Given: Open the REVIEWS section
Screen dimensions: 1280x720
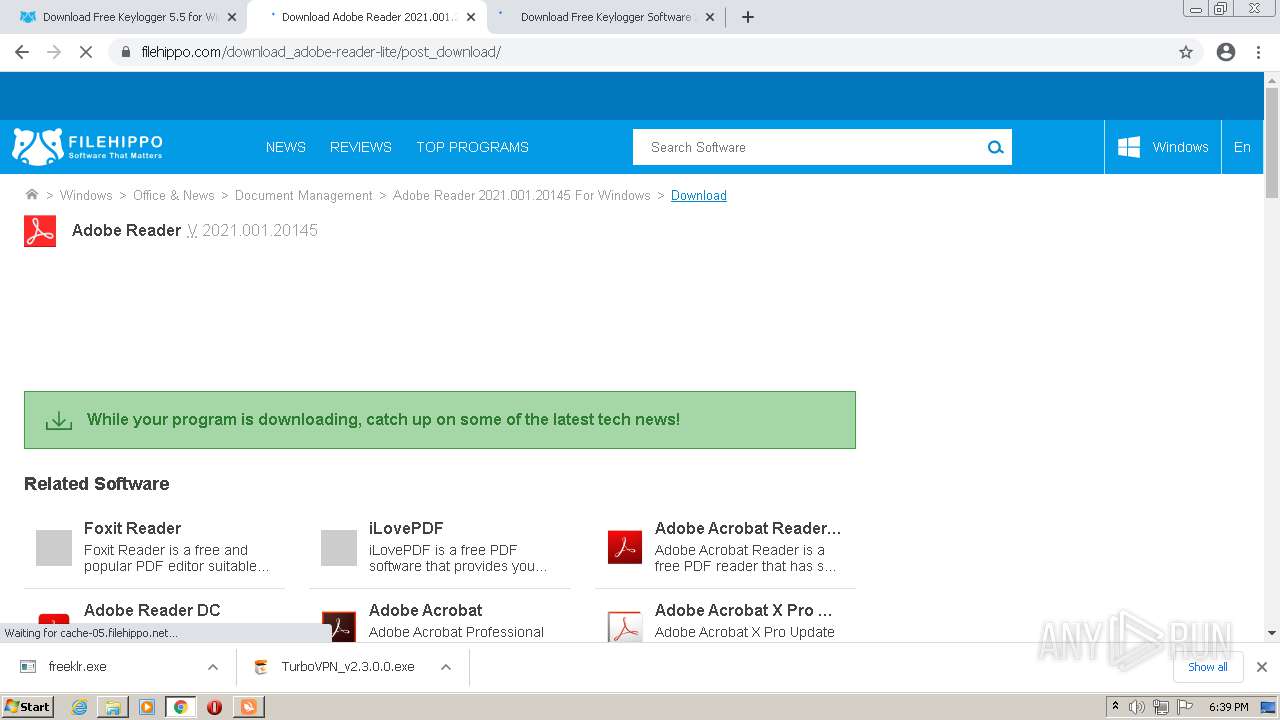Looking at the screenshot, I should 361,147.
